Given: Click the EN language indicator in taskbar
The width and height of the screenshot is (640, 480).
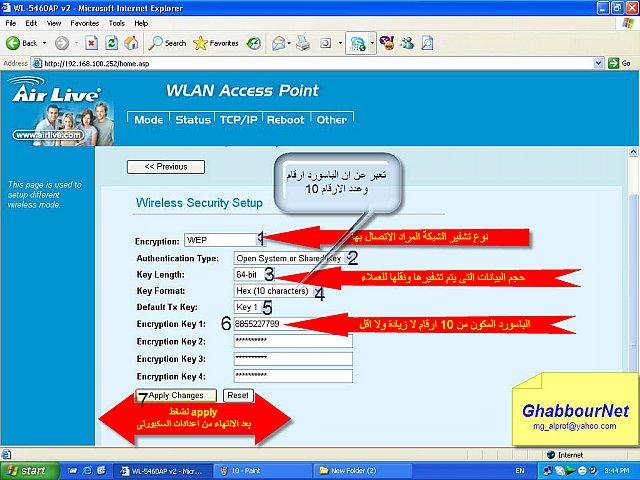Looking at the screenshot, I should [520, 471].
